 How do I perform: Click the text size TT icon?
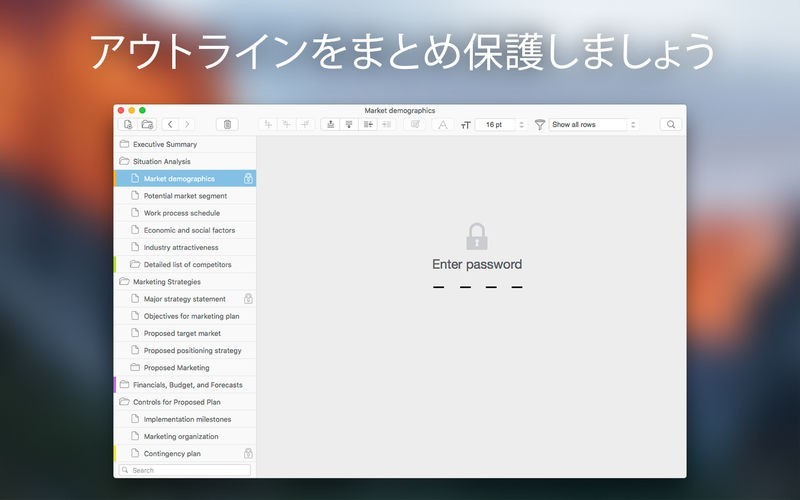(465, 125)
